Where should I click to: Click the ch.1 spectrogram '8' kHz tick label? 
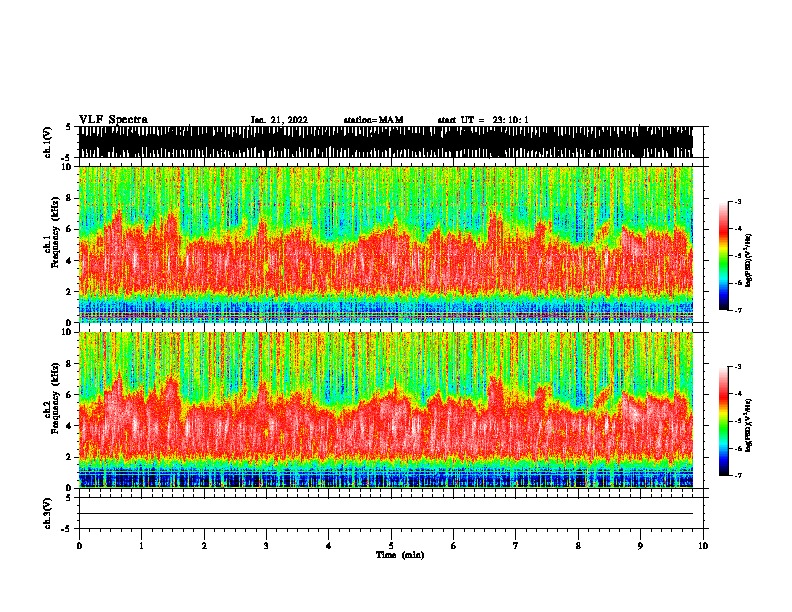(x=70, y=198)
